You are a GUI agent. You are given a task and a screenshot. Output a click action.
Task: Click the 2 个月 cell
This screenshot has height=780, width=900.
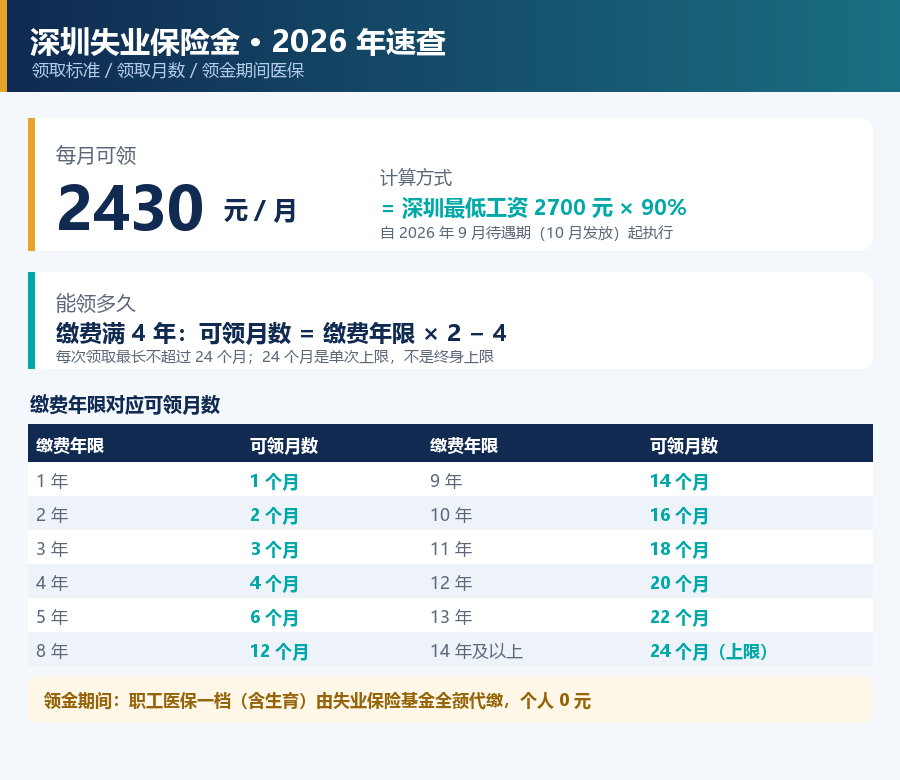tap(274, 515)
